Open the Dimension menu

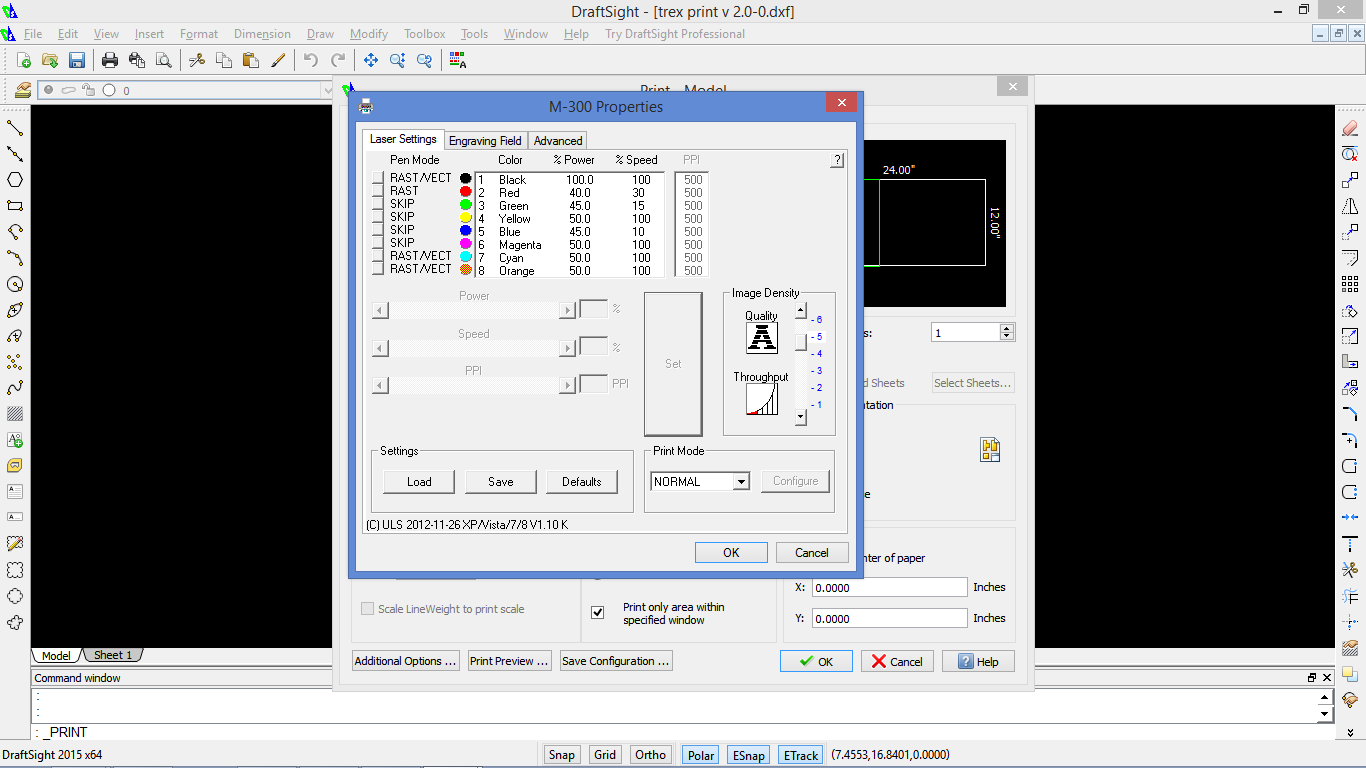tap(262, 34)
